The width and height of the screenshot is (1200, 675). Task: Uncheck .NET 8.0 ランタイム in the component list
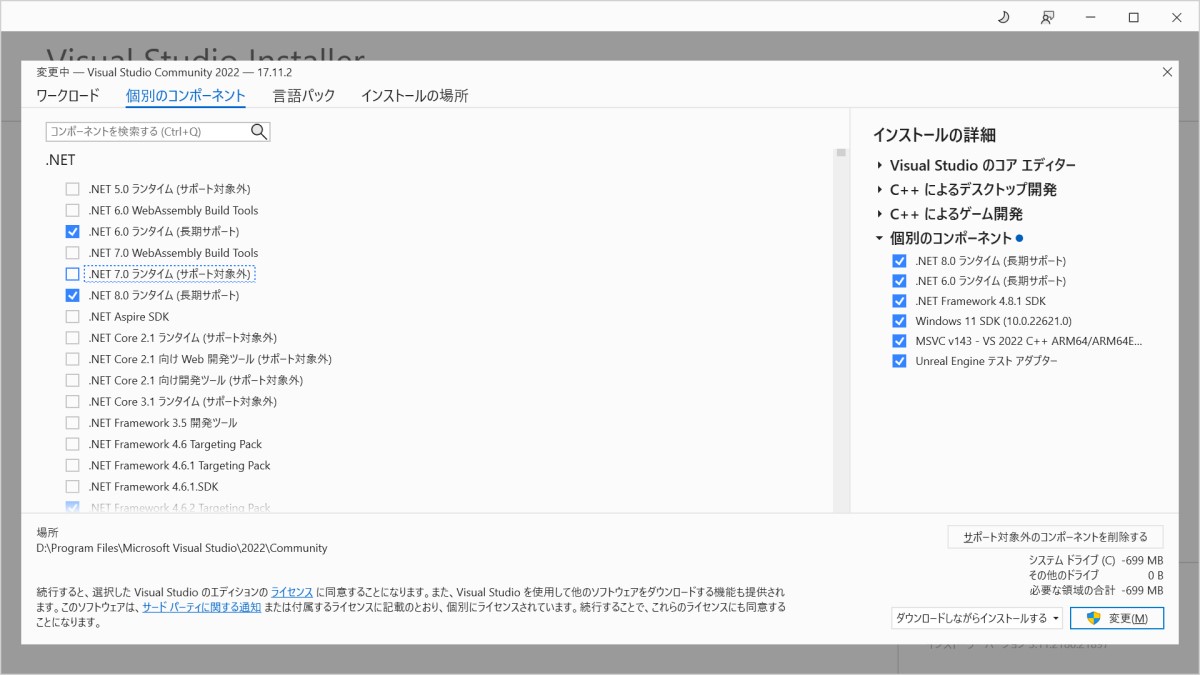(72, 295)
